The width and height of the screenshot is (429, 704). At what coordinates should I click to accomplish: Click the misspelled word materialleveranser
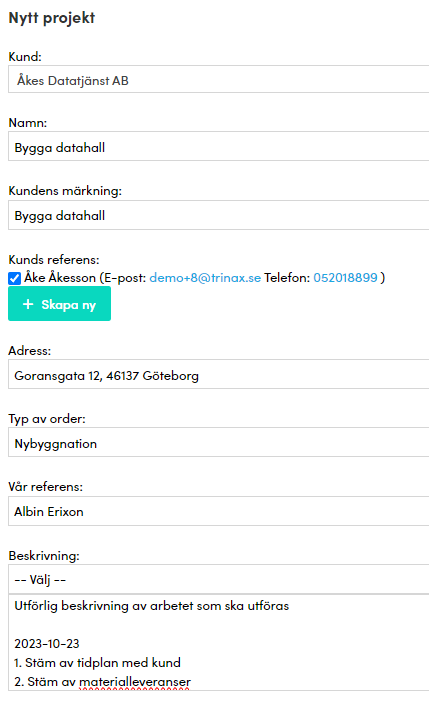(x=135, y=682)
